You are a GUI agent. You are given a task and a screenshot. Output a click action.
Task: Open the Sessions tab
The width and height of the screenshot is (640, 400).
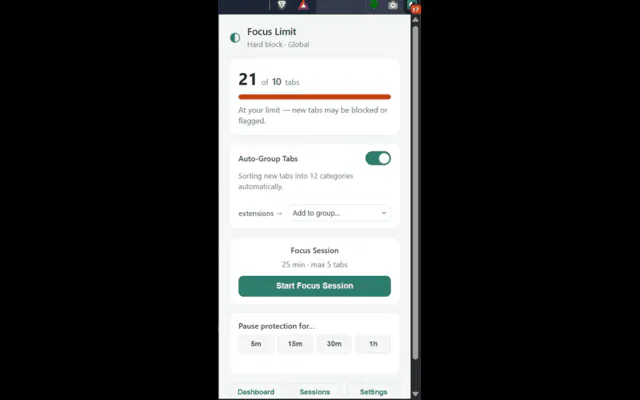[x=315, y=392]
